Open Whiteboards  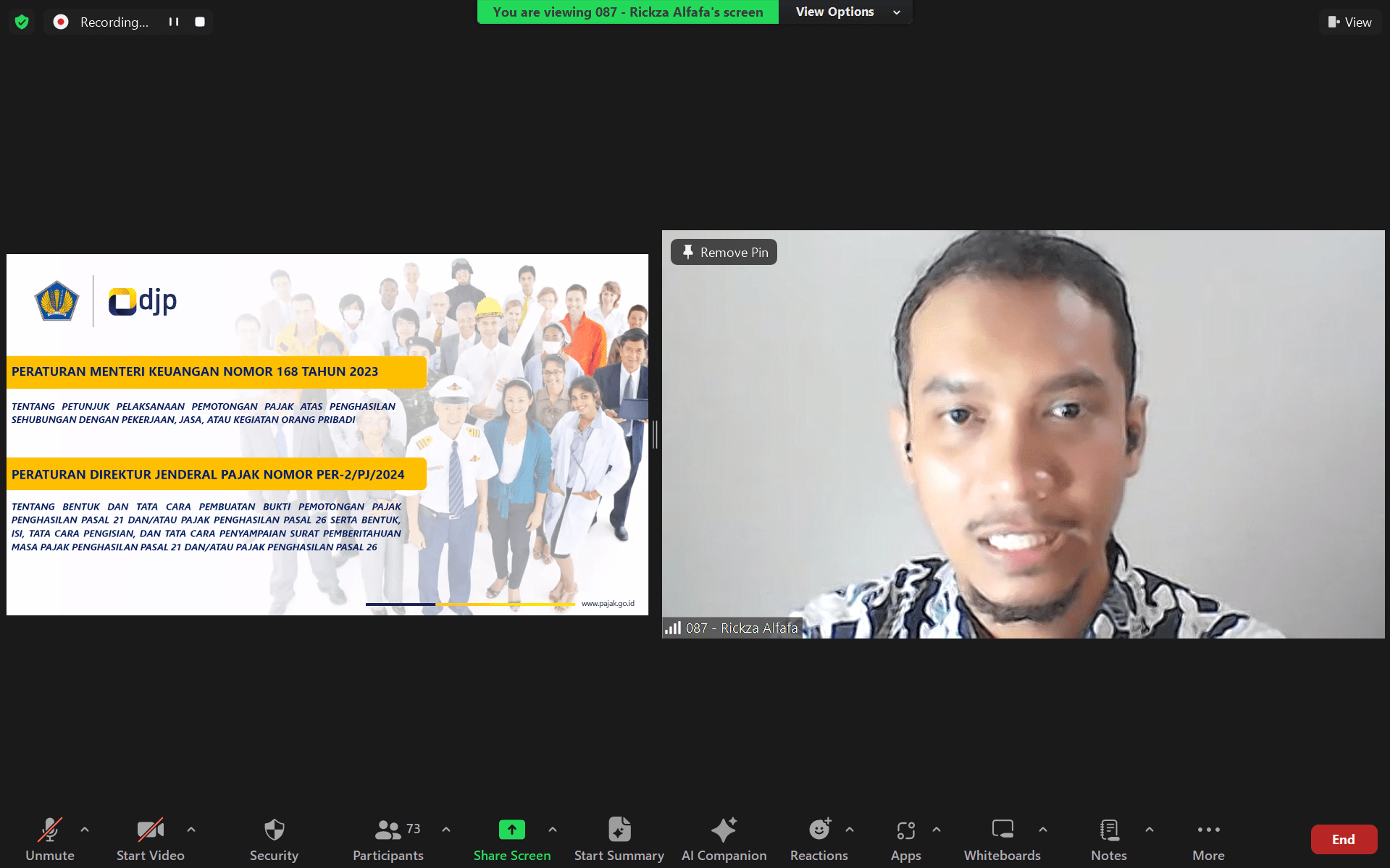(x=1002, y=840)
